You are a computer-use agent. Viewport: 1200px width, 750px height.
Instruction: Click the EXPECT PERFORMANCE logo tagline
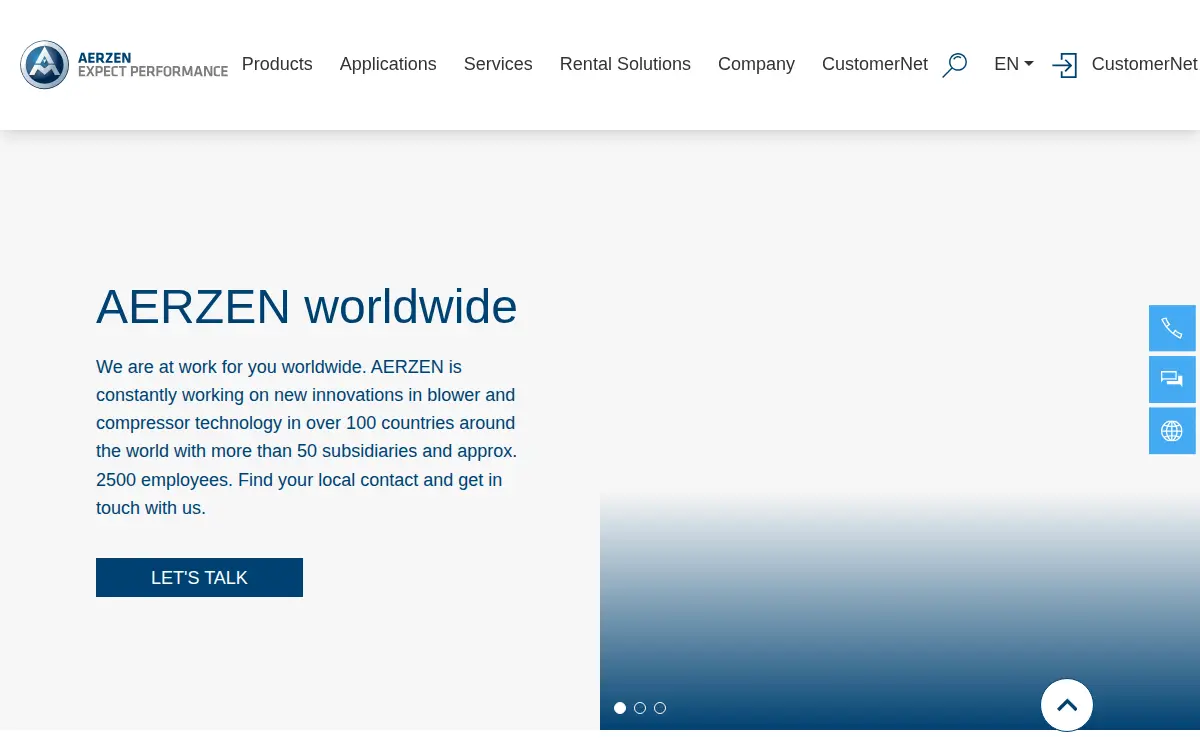(153, 72)
